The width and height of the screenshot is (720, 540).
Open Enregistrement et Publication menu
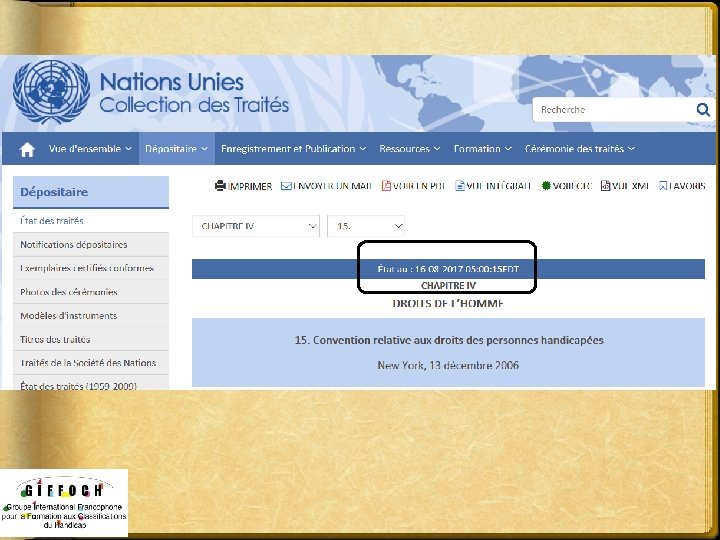coord(293,149)
